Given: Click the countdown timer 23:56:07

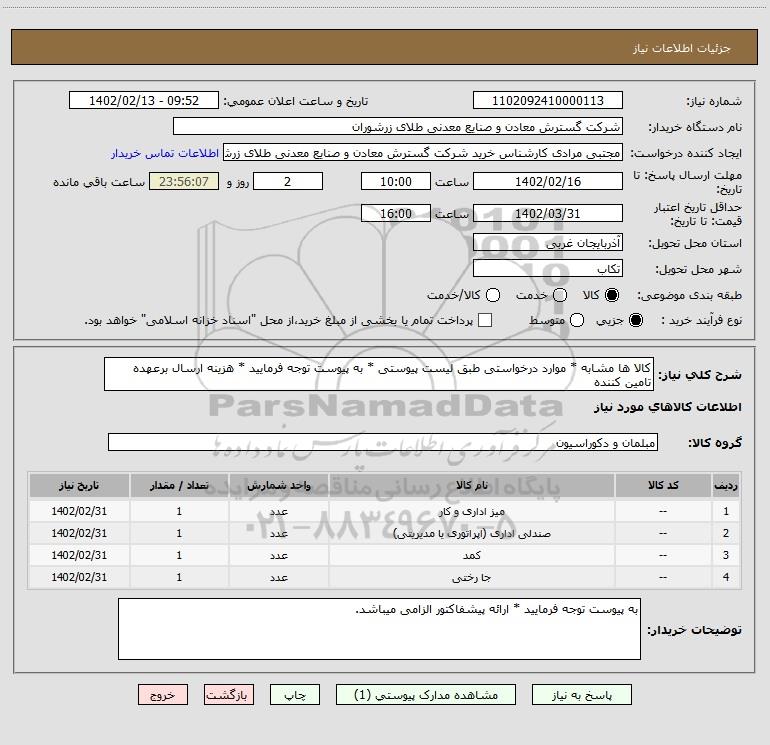Looking at the screenshot, I should 184,181.
